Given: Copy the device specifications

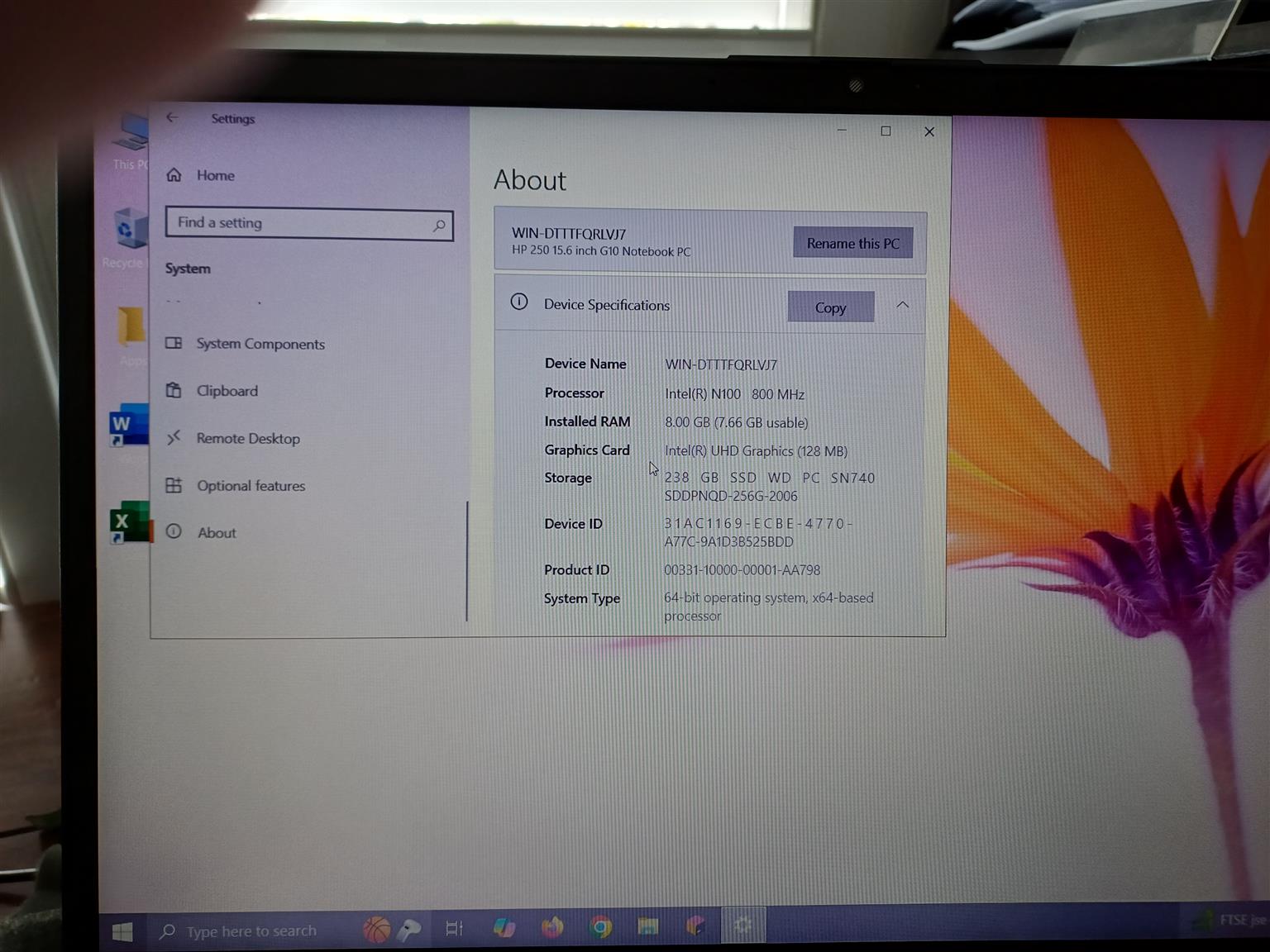Looking at the screenshot, I should (x=830, y=307).
